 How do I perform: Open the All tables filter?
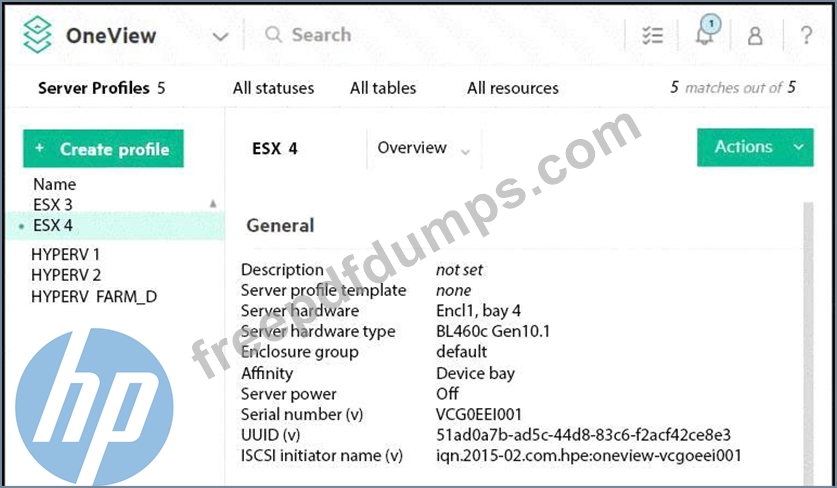(383, 88)
